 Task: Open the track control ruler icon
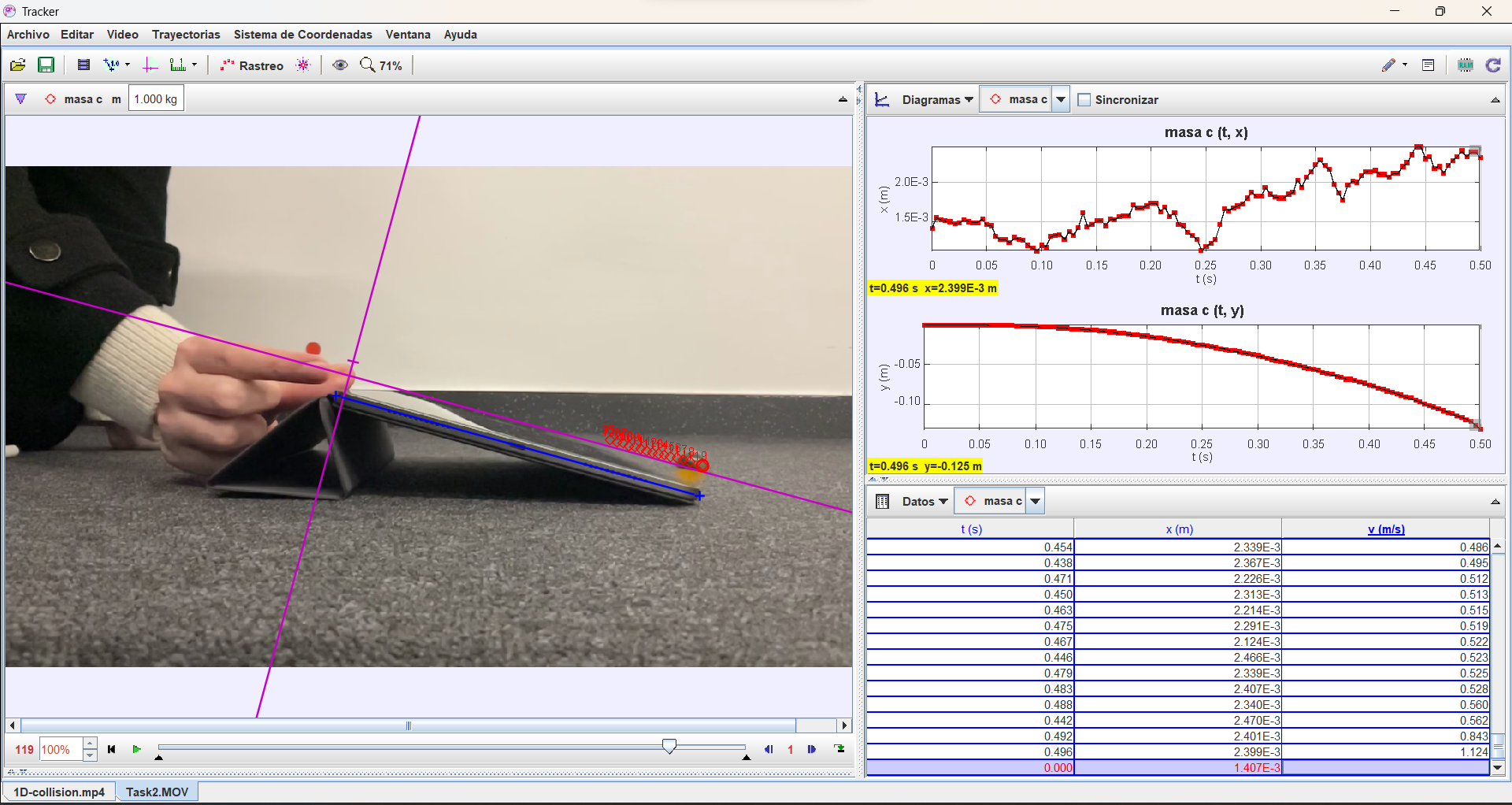tap(179, 65)
